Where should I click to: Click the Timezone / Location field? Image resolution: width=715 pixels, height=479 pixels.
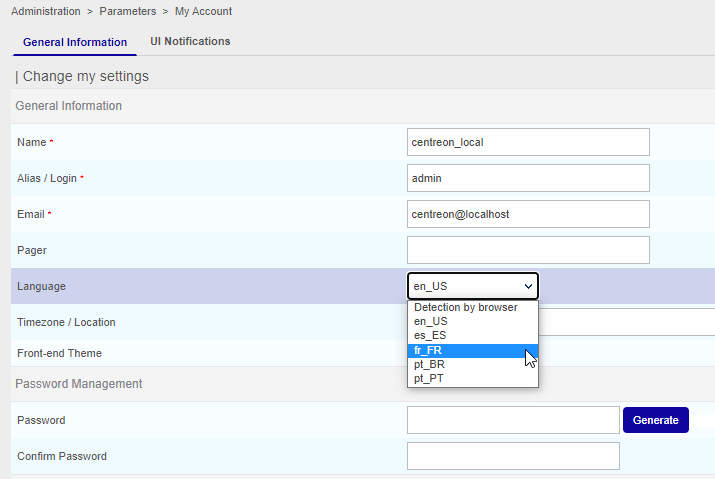(626, 322)
